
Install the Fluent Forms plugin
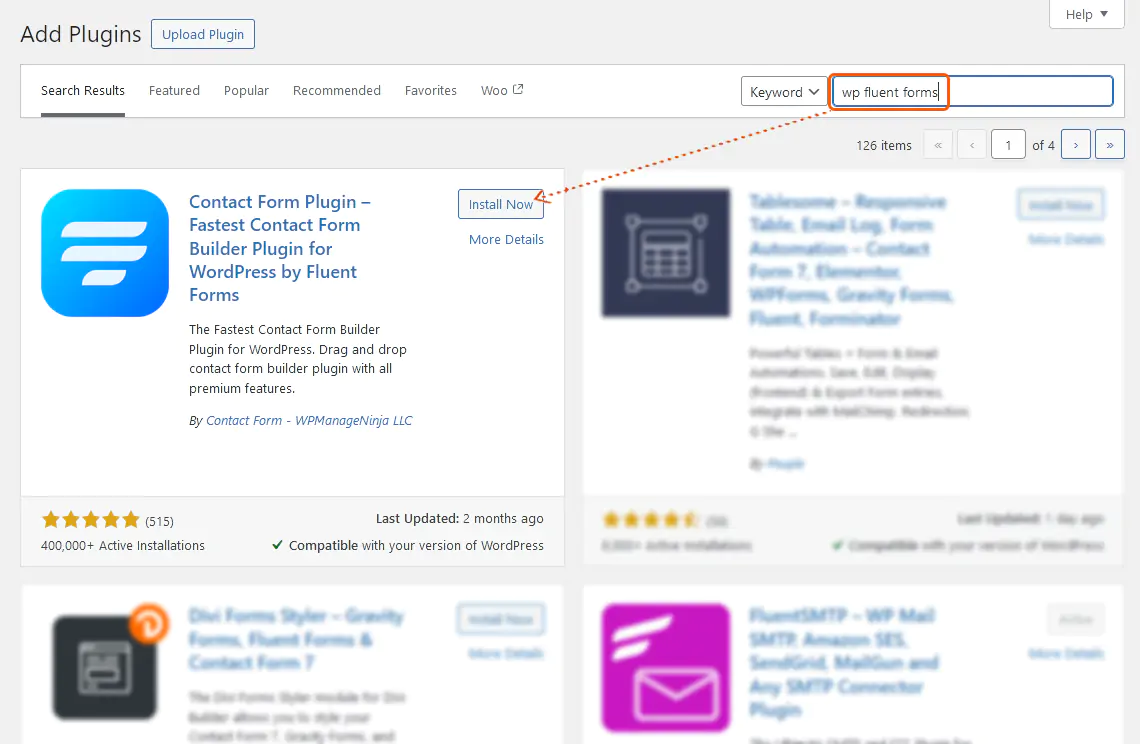click(501, 204)
